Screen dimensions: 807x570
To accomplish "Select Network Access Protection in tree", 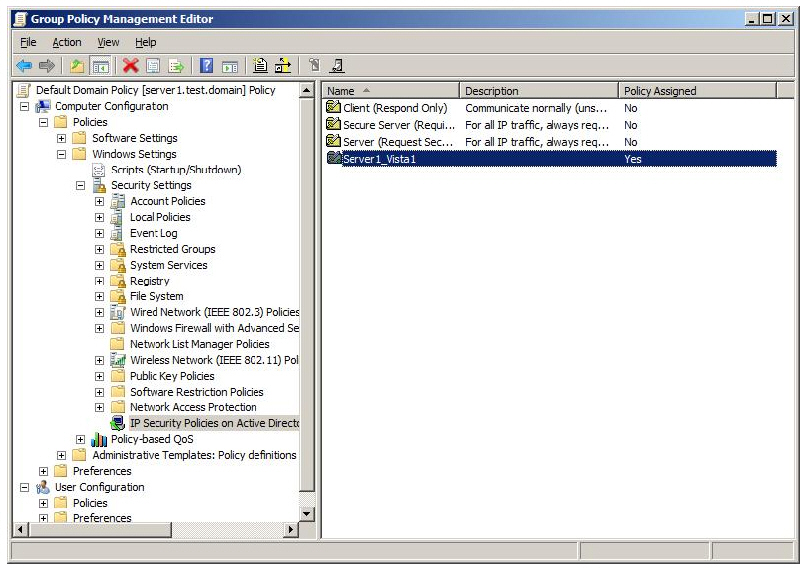I will point(193,407).
